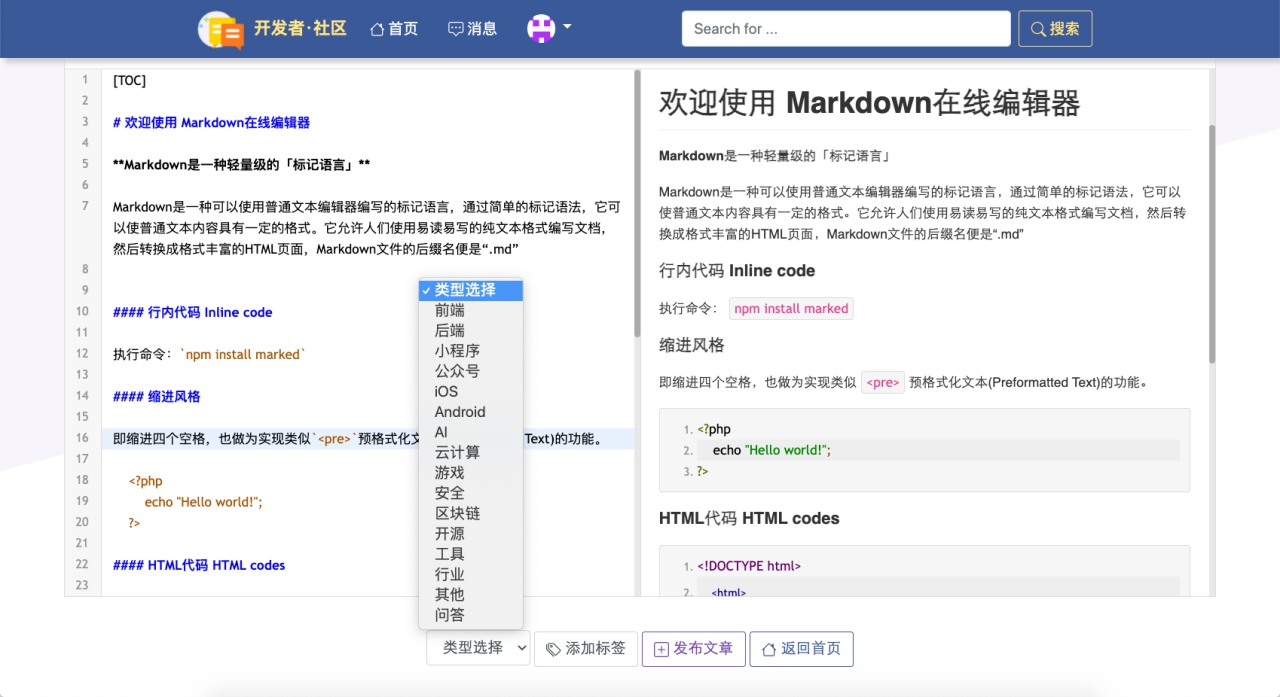Focus the Search for input field

846,29
